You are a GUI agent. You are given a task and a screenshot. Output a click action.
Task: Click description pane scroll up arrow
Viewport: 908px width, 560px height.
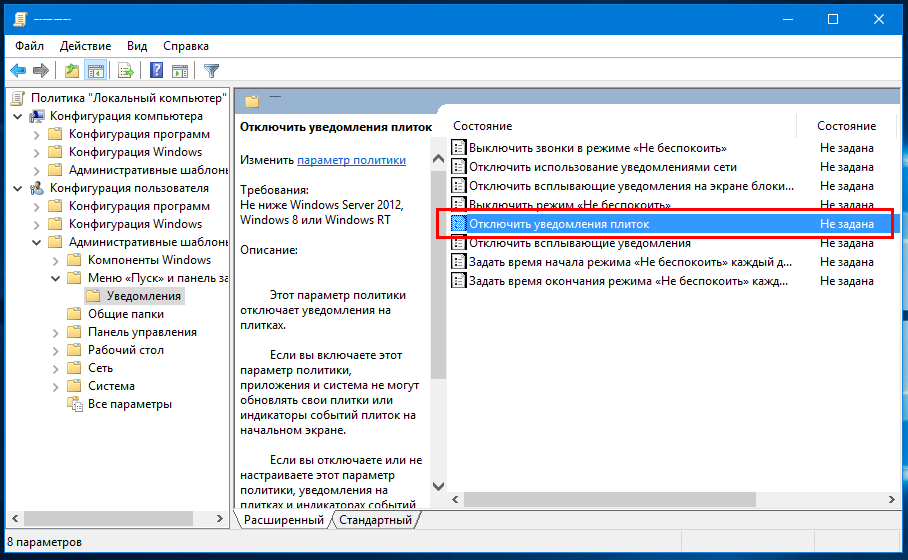point(438,159)
